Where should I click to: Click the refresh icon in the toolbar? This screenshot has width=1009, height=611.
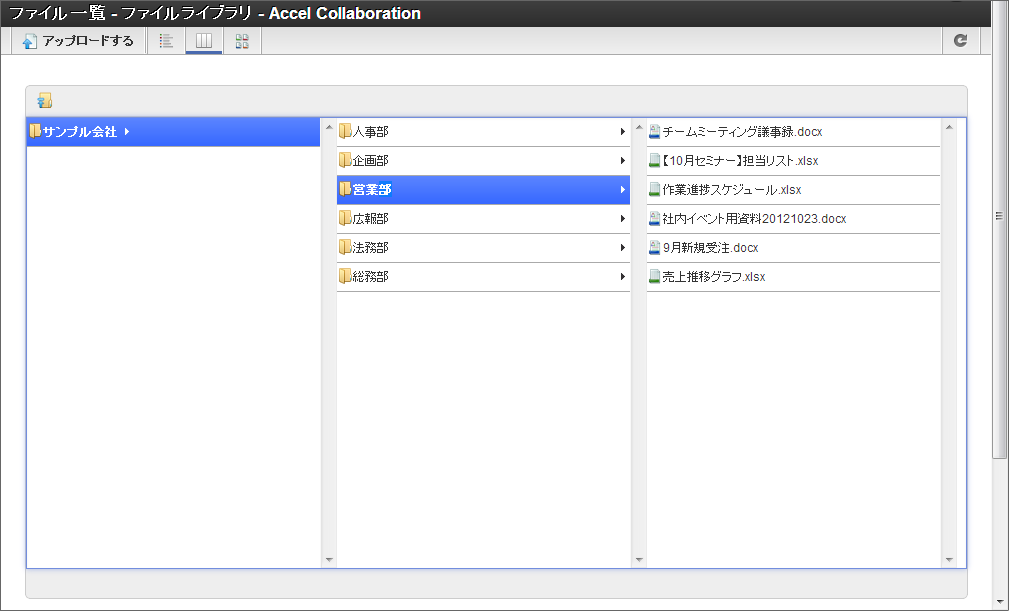[x=960, y=41]
